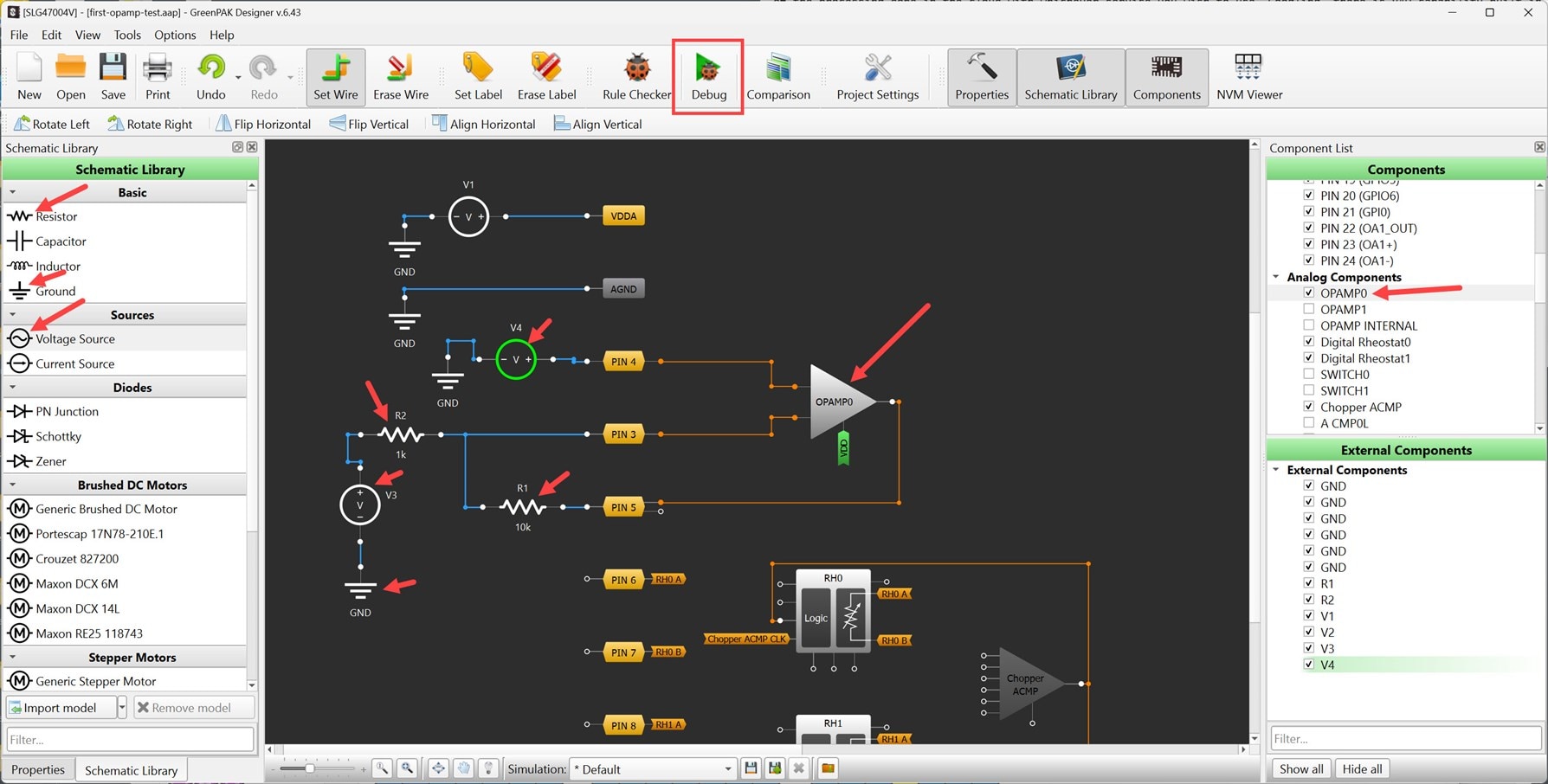Select the OPAMP0 block on canvas
Viewport: 1548px width, 784px height.
(842, 402)
